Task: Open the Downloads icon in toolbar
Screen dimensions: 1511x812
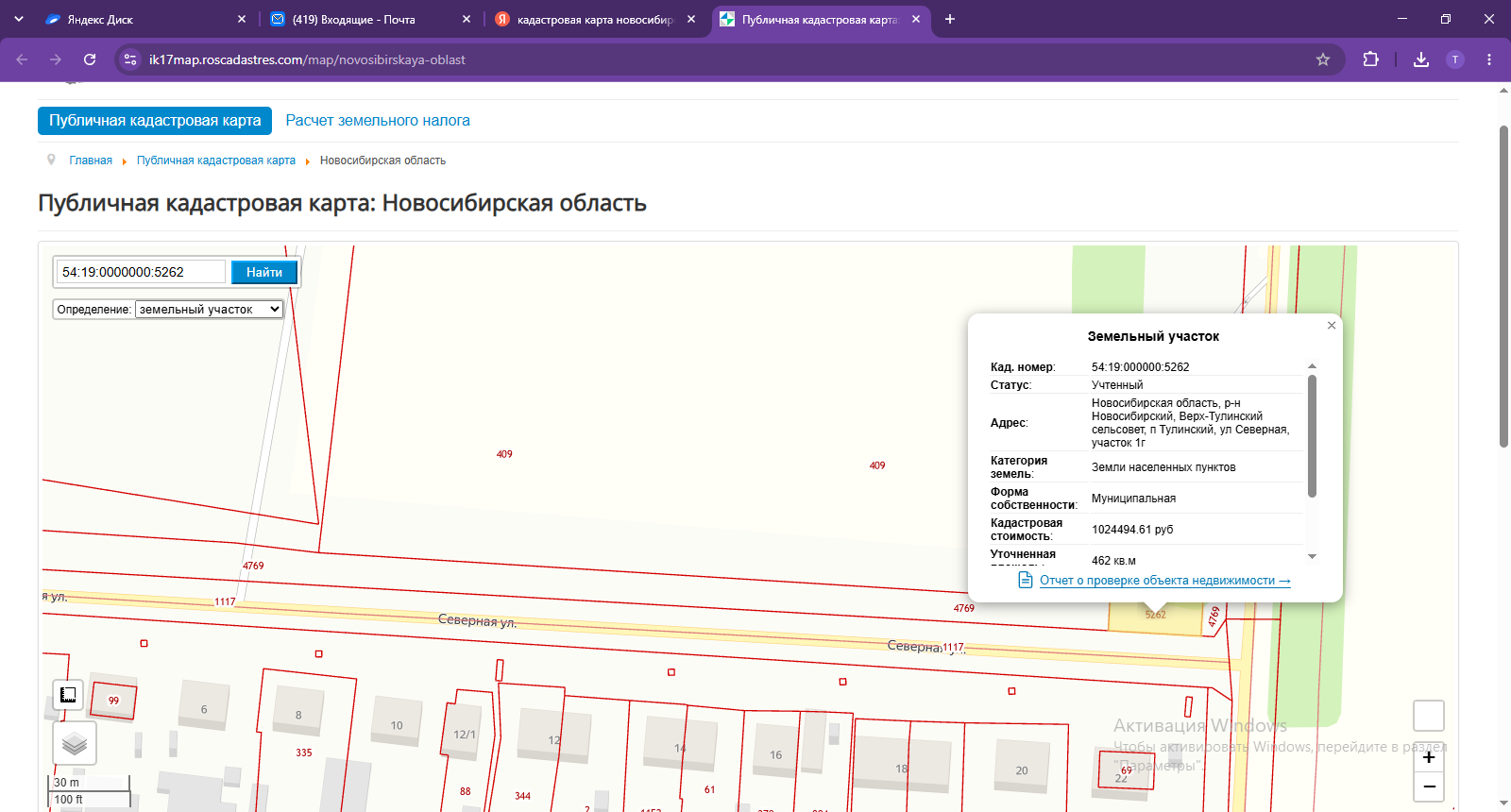Action: (1421, 59)
